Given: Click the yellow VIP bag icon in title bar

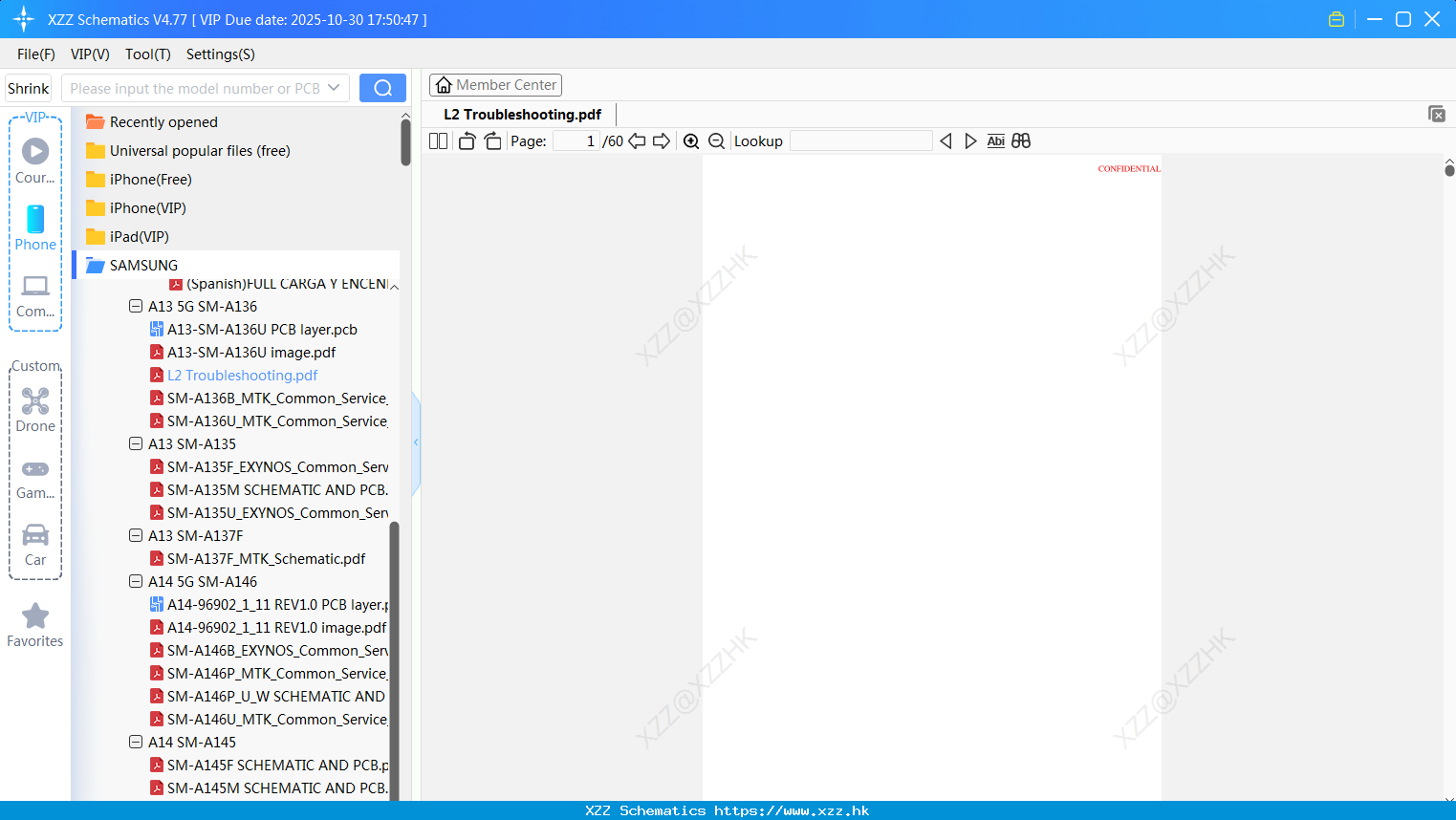Looking at the screenshot, I should pyautogui.click(x=1336, y=19).
